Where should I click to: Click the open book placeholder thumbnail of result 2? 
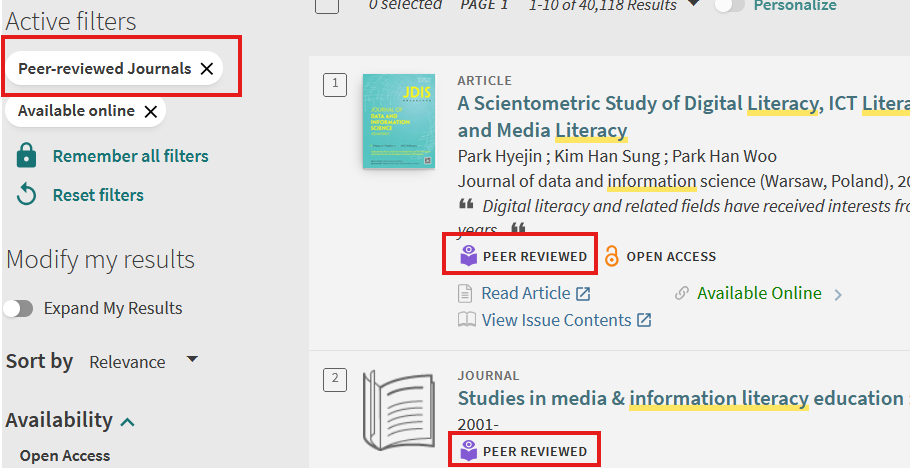pos(399,411)
